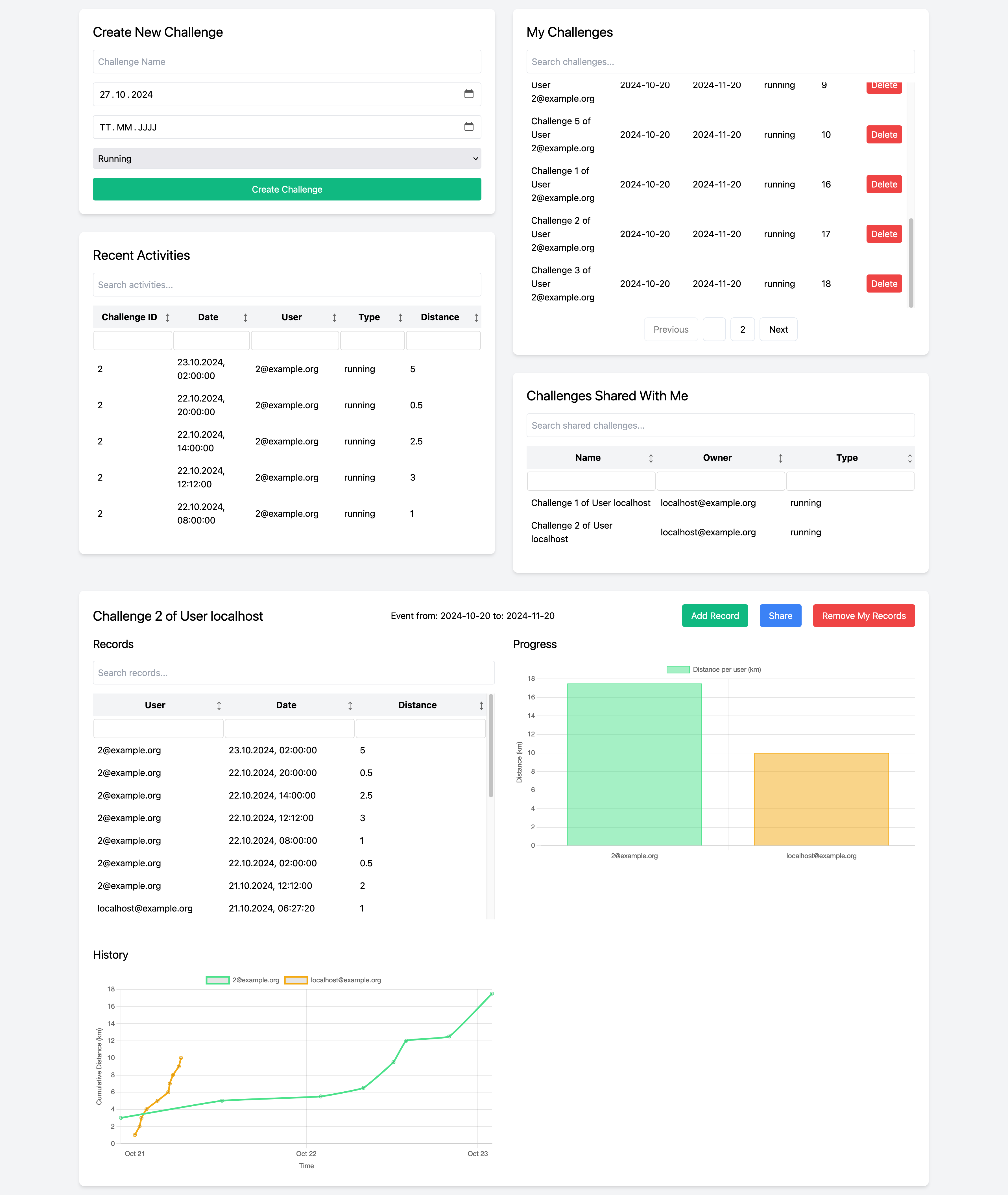The image size is (1008, 1195).
Task: Select page 2 of My Challenges
Action: 743,329
